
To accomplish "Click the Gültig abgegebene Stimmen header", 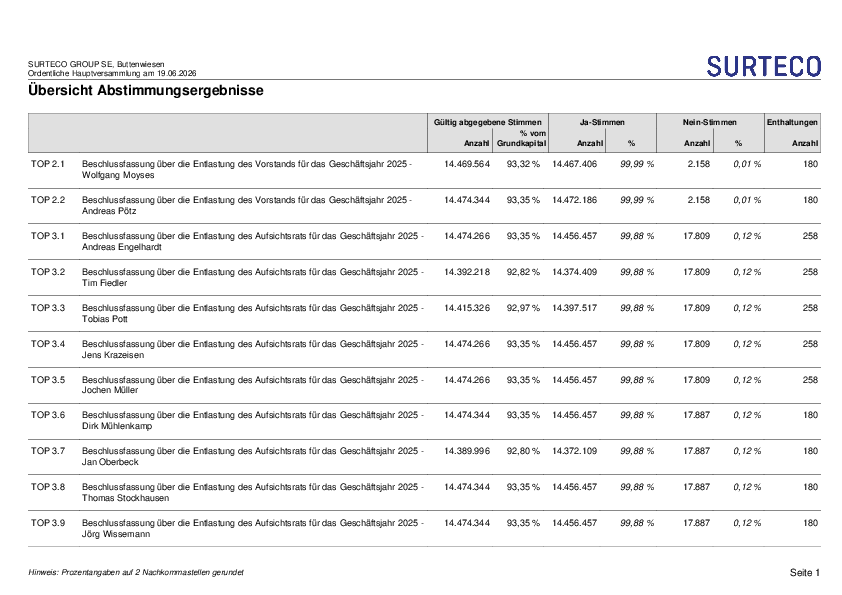I will (488, 122).
